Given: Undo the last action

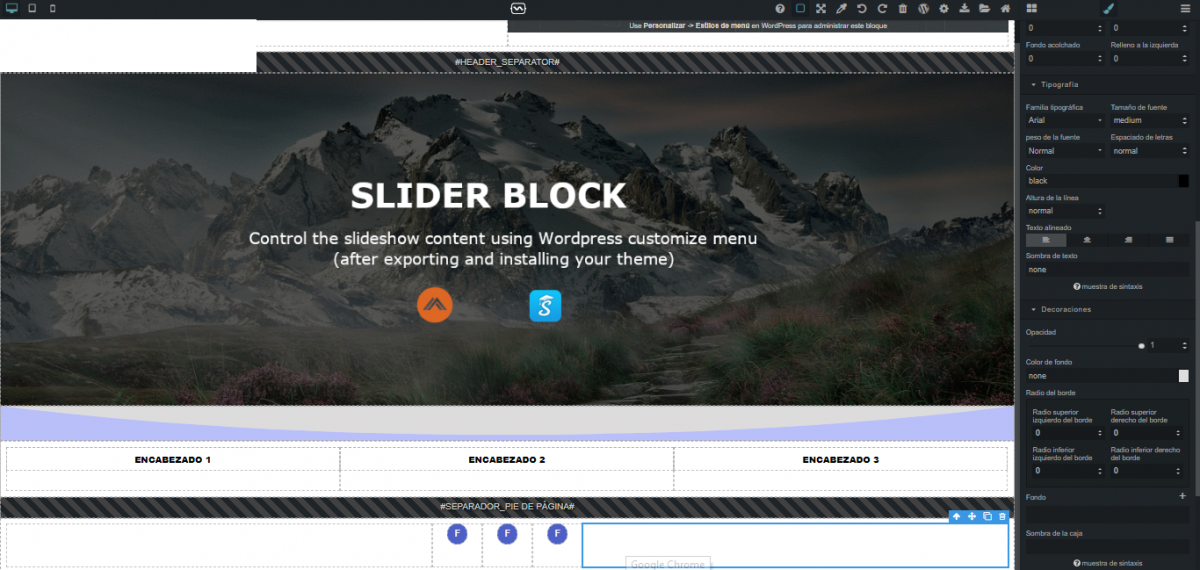Looking at the screenshot, I should (x=862, y=8).
